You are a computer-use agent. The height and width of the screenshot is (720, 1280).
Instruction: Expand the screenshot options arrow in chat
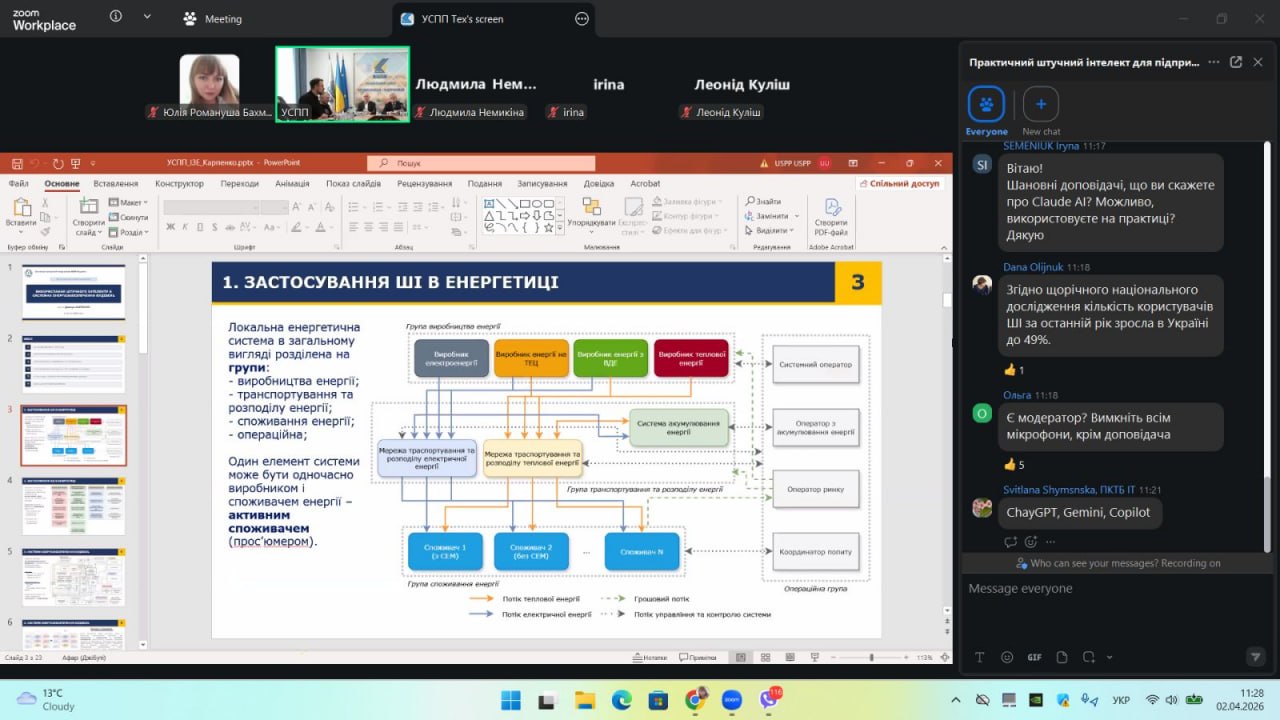pyautogui.click(x=1109, y=657)
